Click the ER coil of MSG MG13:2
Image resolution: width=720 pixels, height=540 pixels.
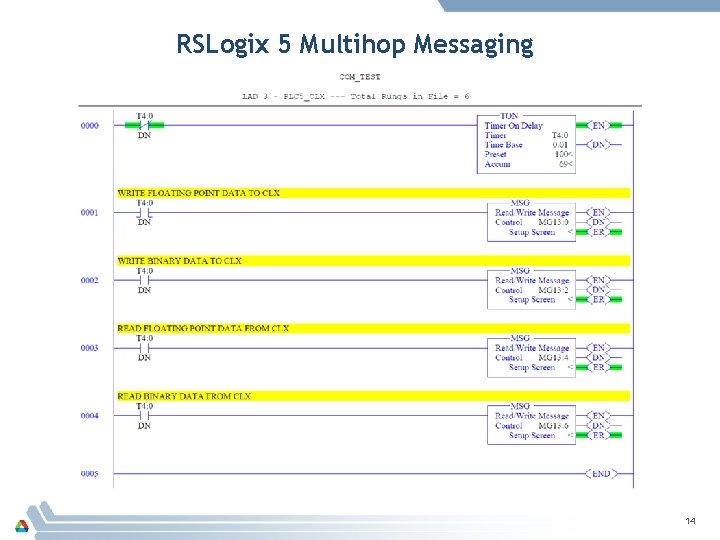click(x=599, y=299)
